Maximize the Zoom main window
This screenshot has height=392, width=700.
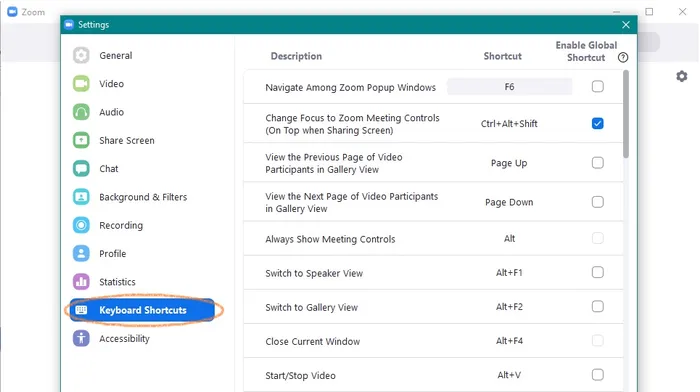tap(649, 12)
